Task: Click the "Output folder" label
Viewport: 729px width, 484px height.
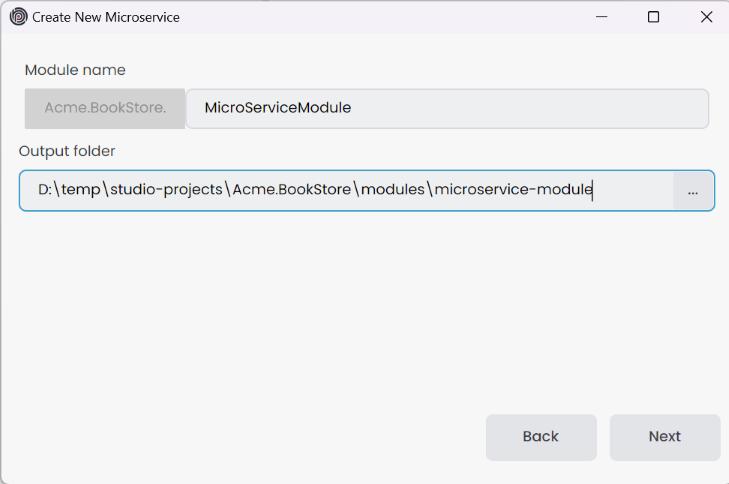Action: click(x=67, y=151)
